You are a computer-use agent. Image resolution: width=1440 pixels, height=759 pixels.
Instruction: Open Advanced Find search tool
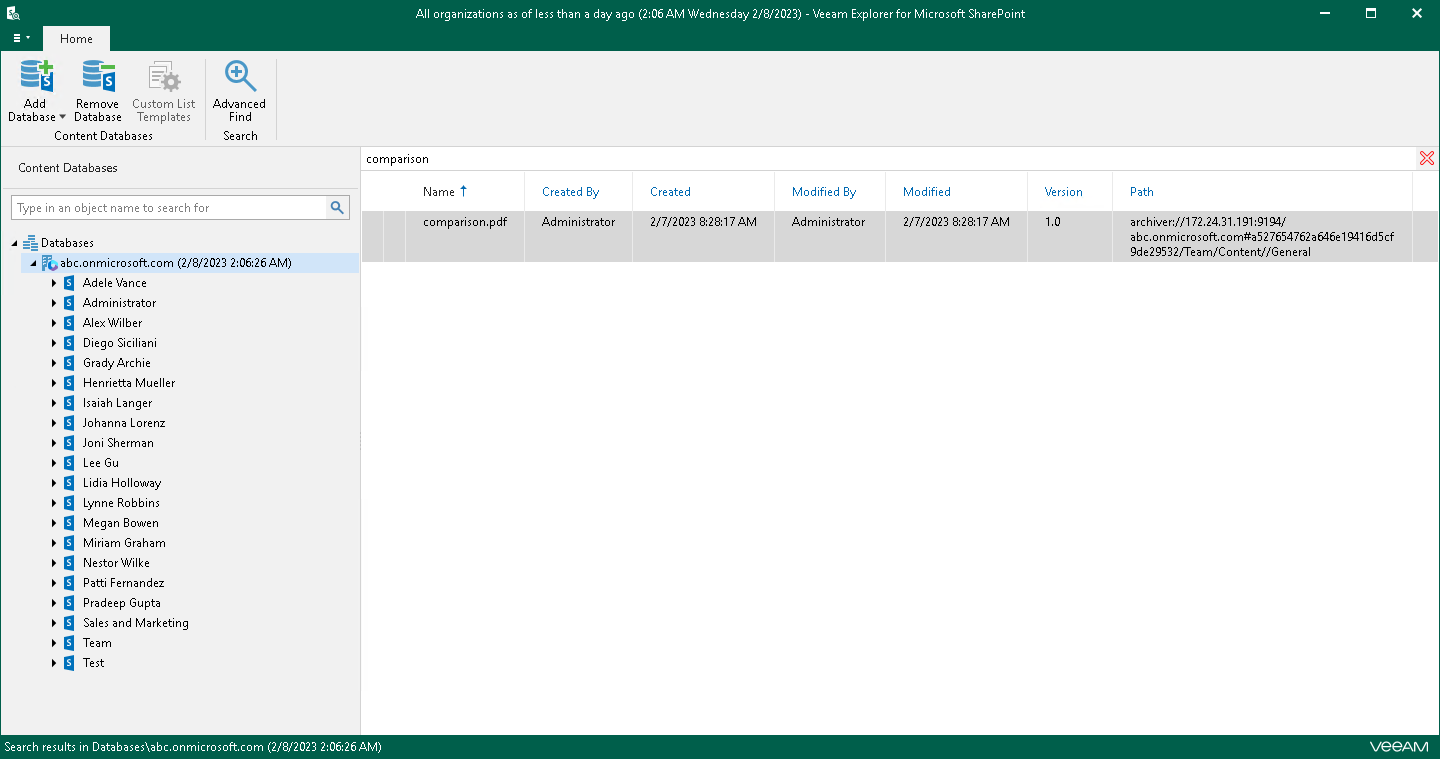point(240,91)
